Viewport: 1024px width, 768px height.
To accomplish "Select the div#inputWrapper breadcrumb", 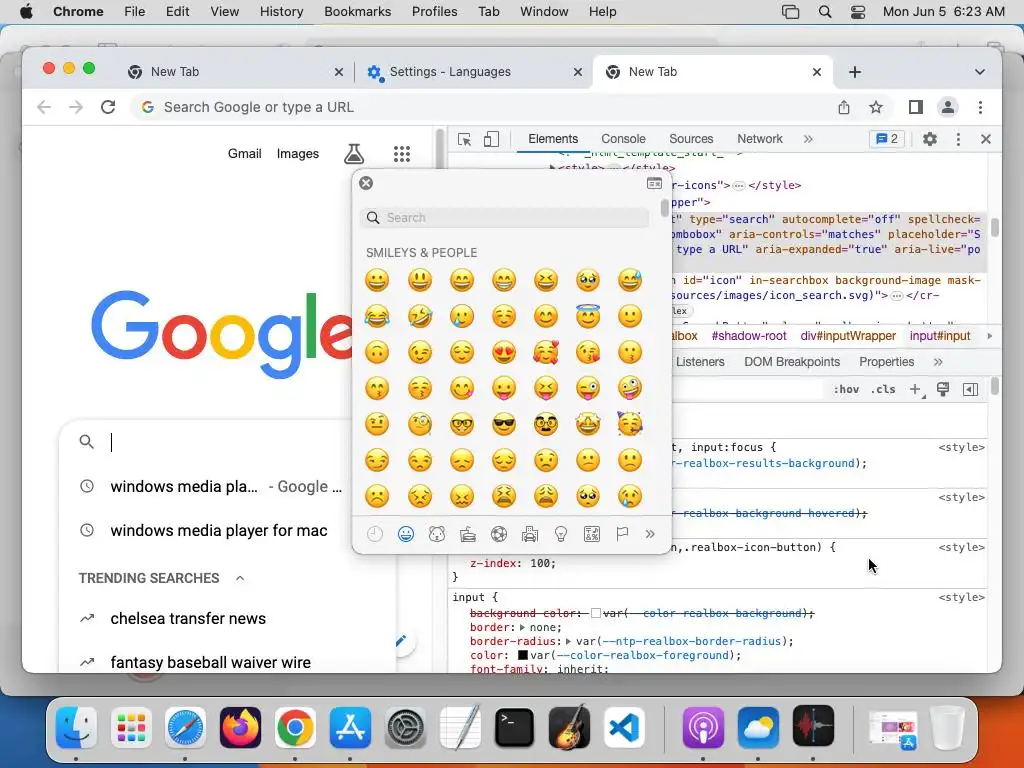I will [x=848, y=336].
